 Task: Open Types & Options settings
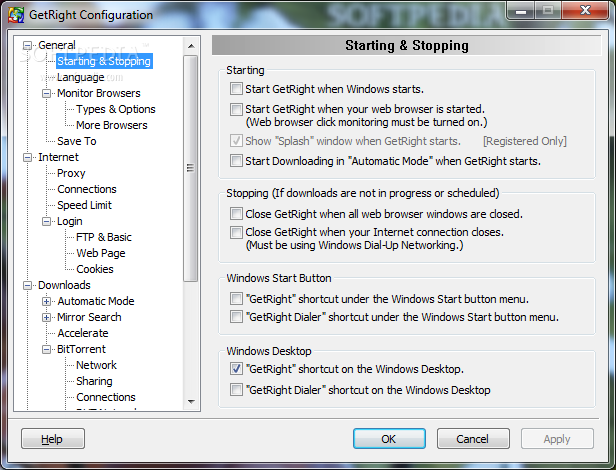tap(116, 109)
